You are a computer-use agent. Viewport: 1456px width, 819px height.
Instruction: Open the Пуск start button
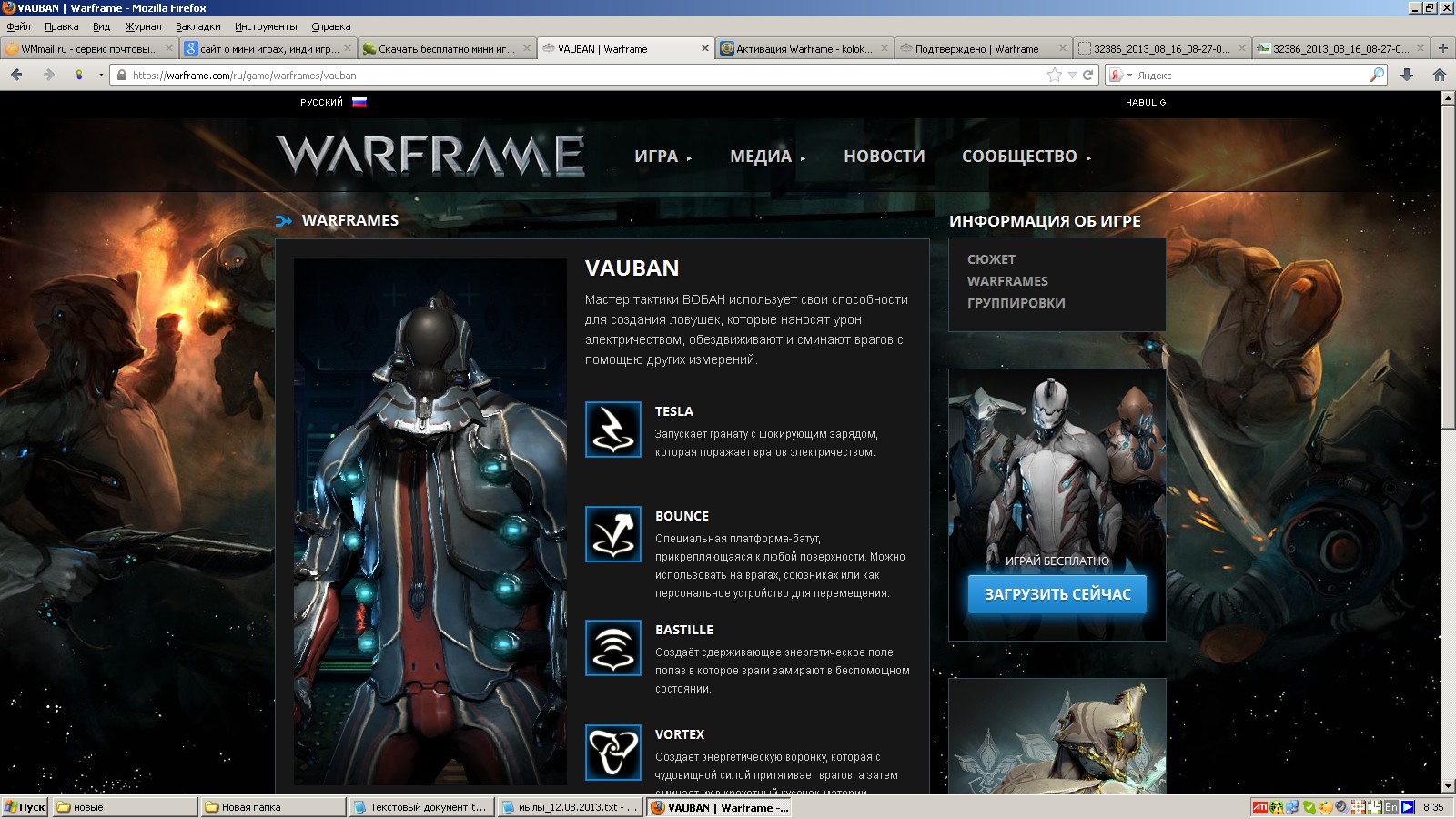pyautogui.click(x=25, y=807)
